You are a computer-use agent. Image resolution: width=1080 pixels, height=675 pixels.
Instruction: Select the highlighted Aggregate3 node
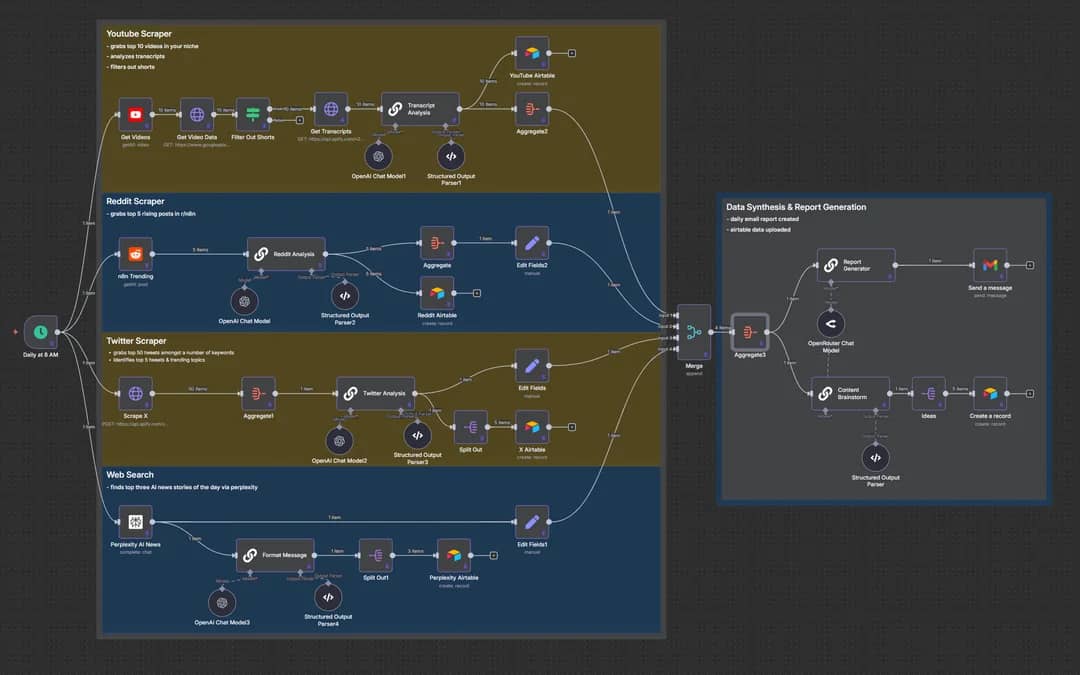[749, 331]
